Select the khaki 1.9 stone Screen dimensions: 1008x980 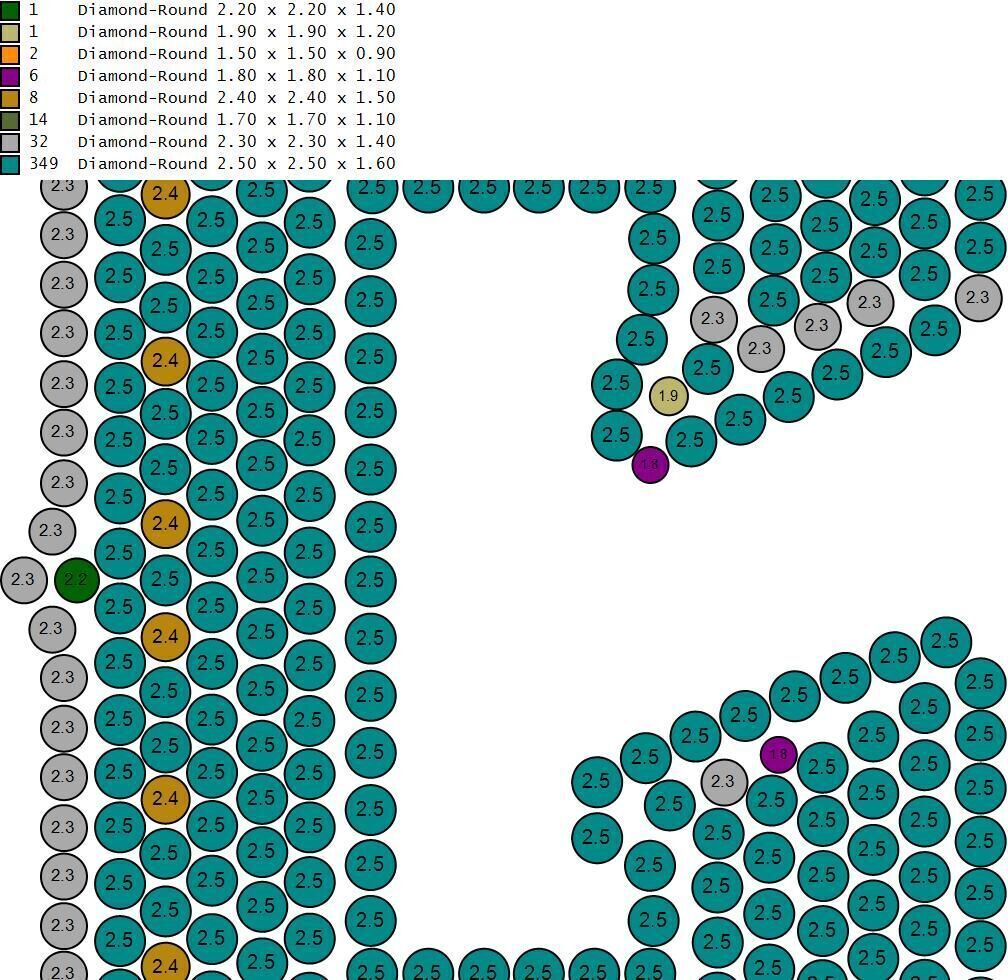click(669, 396)
